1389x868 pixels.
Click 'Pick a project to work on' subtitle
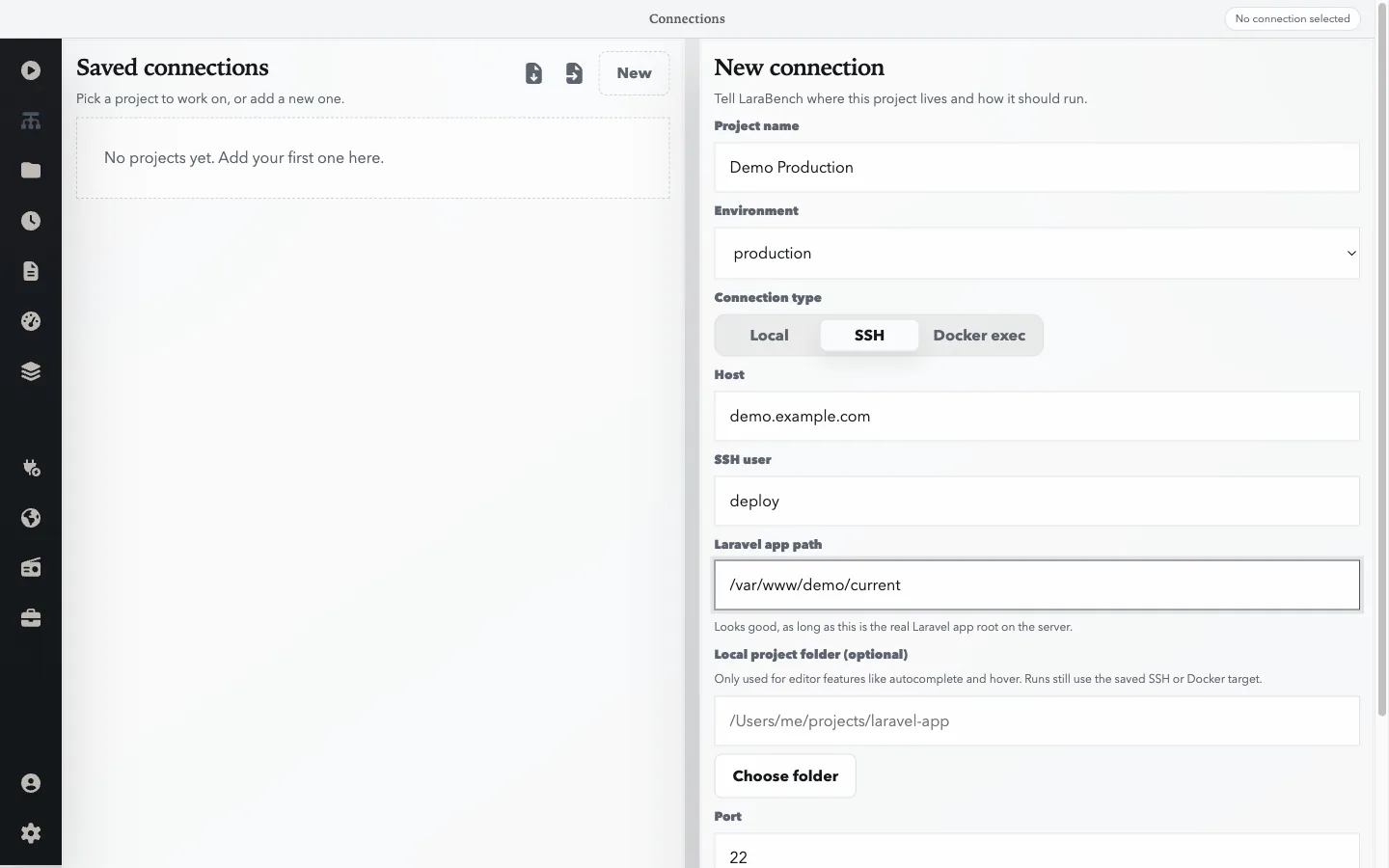tap(210, 98)
